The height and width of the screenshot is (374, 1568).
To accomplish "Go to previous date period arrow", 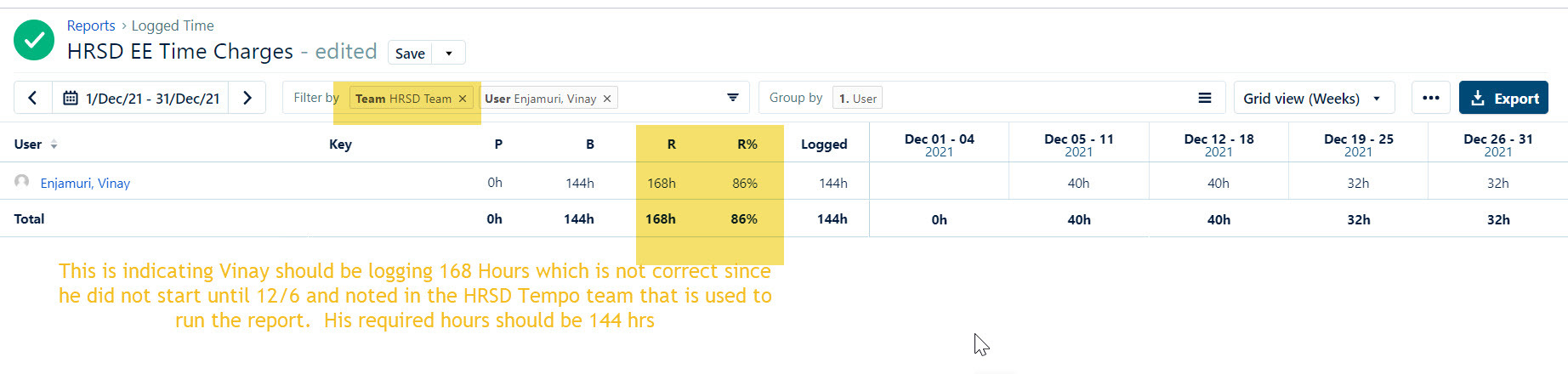I will pos(32,98).
